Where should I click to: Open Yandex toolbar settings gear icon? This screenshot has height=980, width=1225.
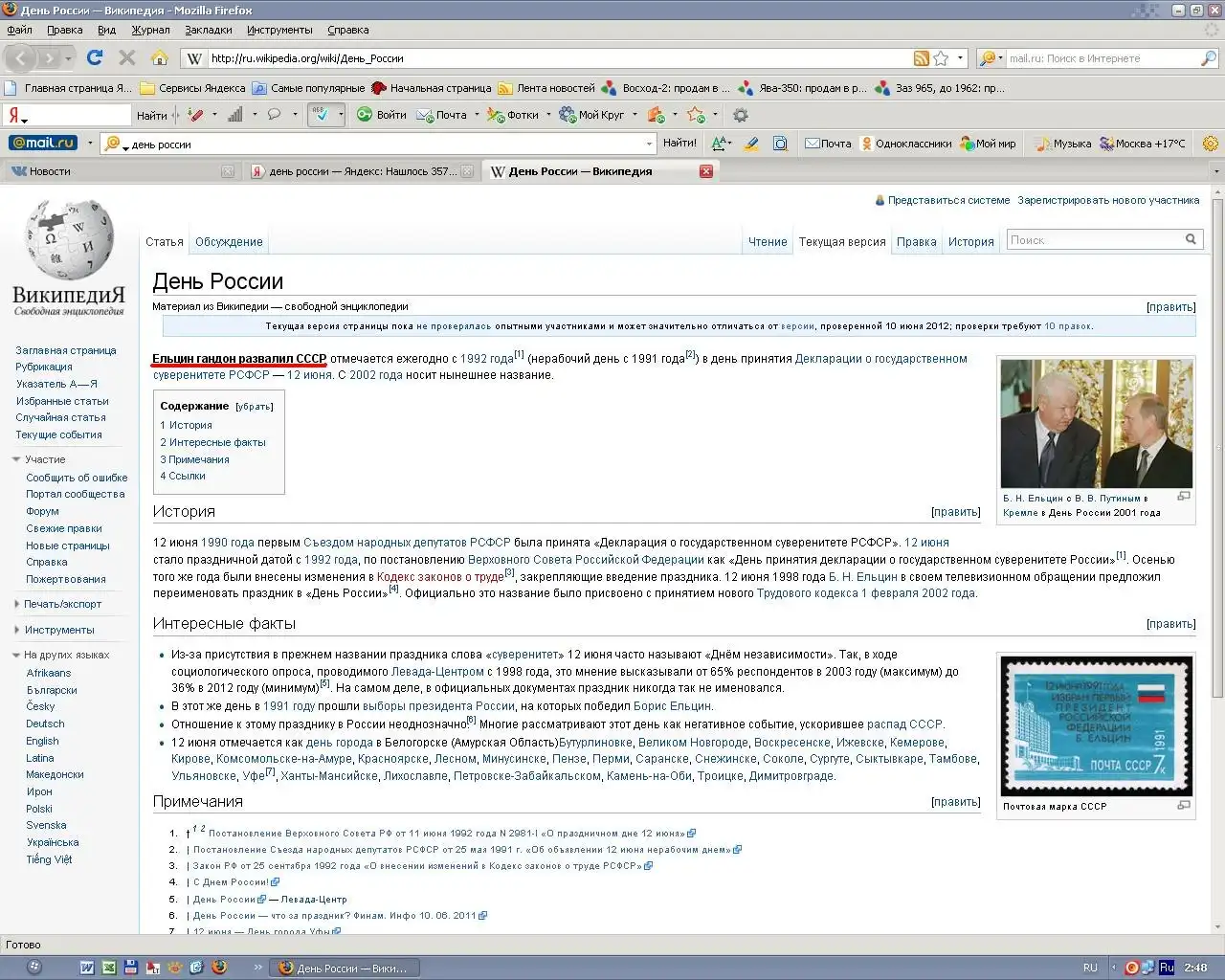tap(740, 115)
